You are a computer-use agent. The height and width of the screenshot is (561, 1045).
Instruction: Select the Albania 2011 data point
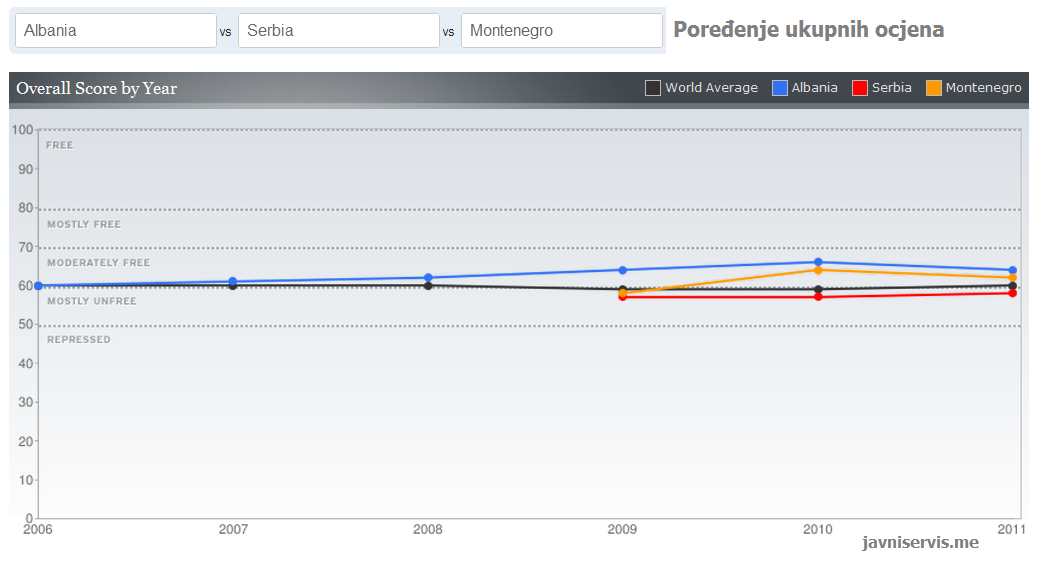1013,270
